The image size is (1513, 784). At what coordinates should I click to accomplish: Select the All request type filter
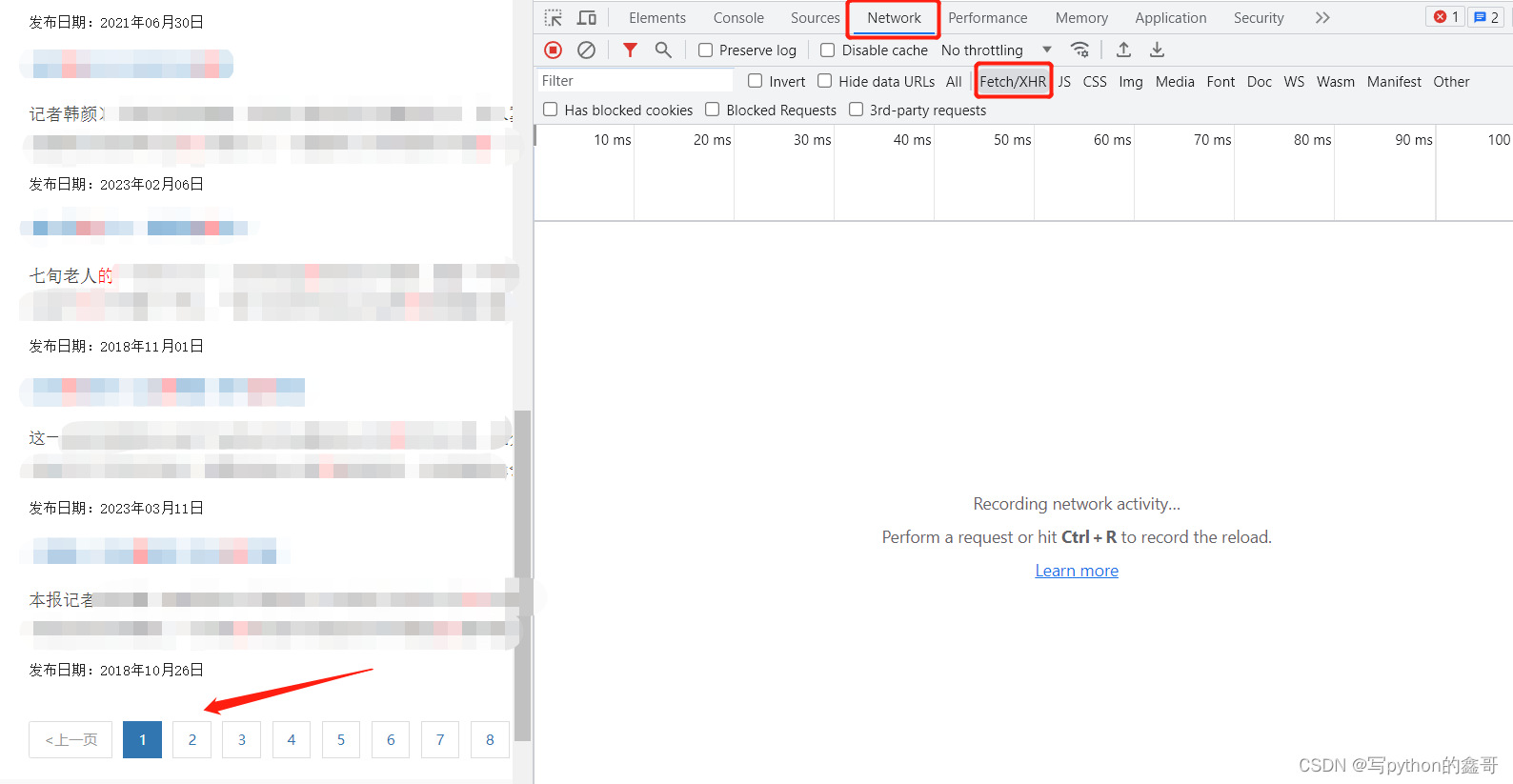point(954,82)
